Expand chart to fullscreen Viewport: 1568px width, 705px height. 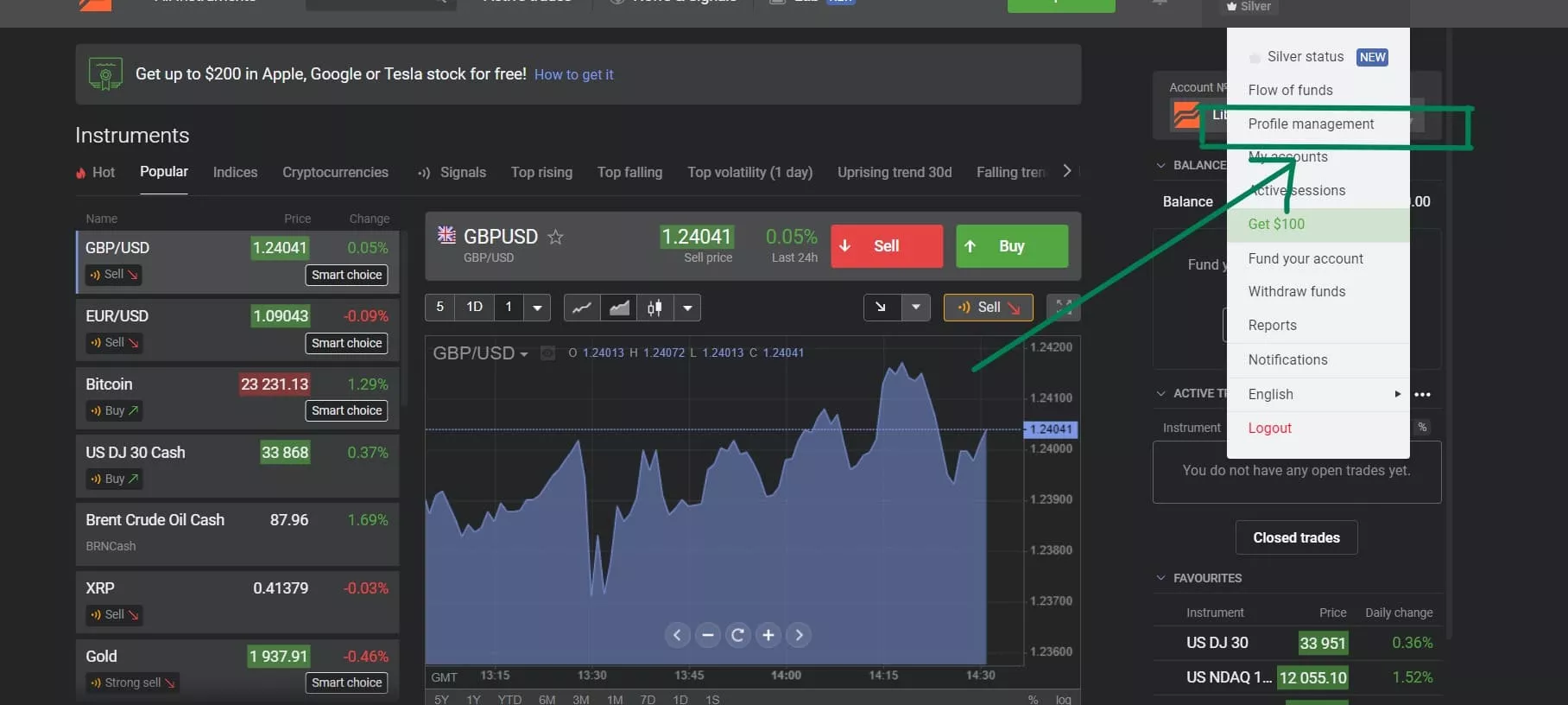click(x=1064, y=308)
